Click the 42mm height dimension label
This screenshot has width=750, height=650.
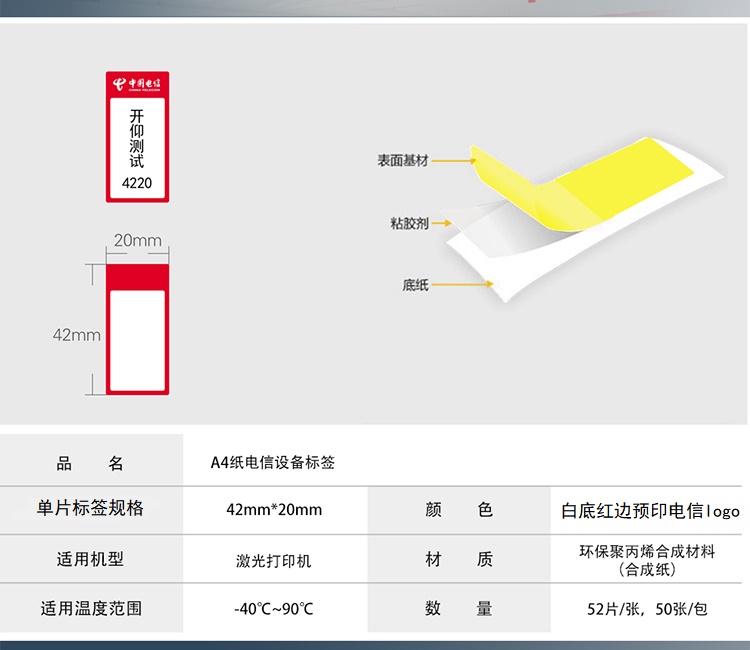point(77,335)
